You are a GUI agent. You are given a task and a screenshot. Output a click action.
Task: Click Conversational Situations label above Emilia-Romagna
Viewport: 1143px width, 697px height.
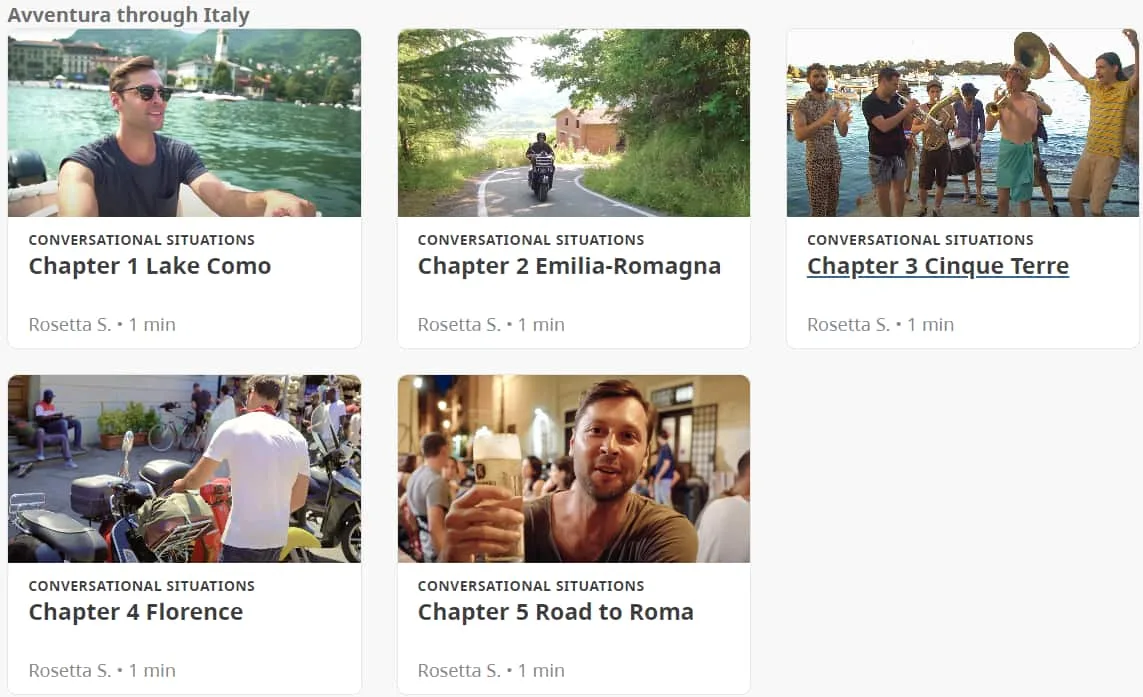[530, 240]
